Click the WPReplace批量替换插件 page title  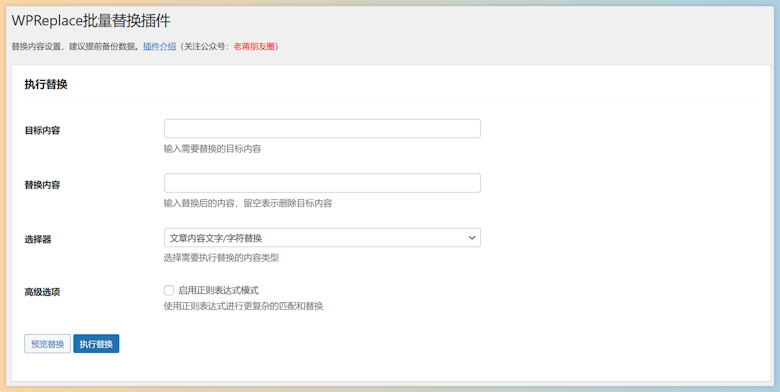point(91,21)
